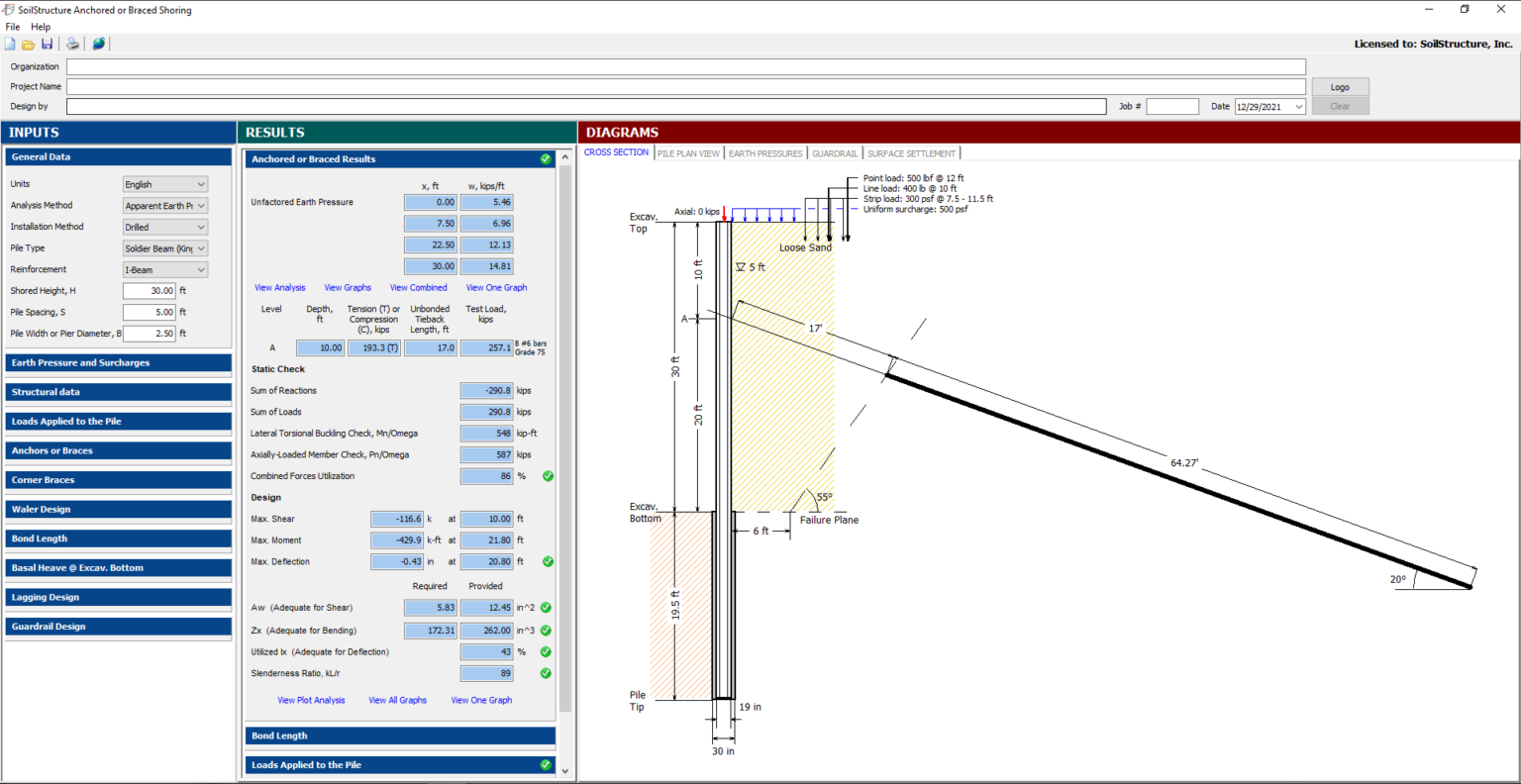Click the Logo button
The height and width of the screenshot is (784, 1521).
1340,87
